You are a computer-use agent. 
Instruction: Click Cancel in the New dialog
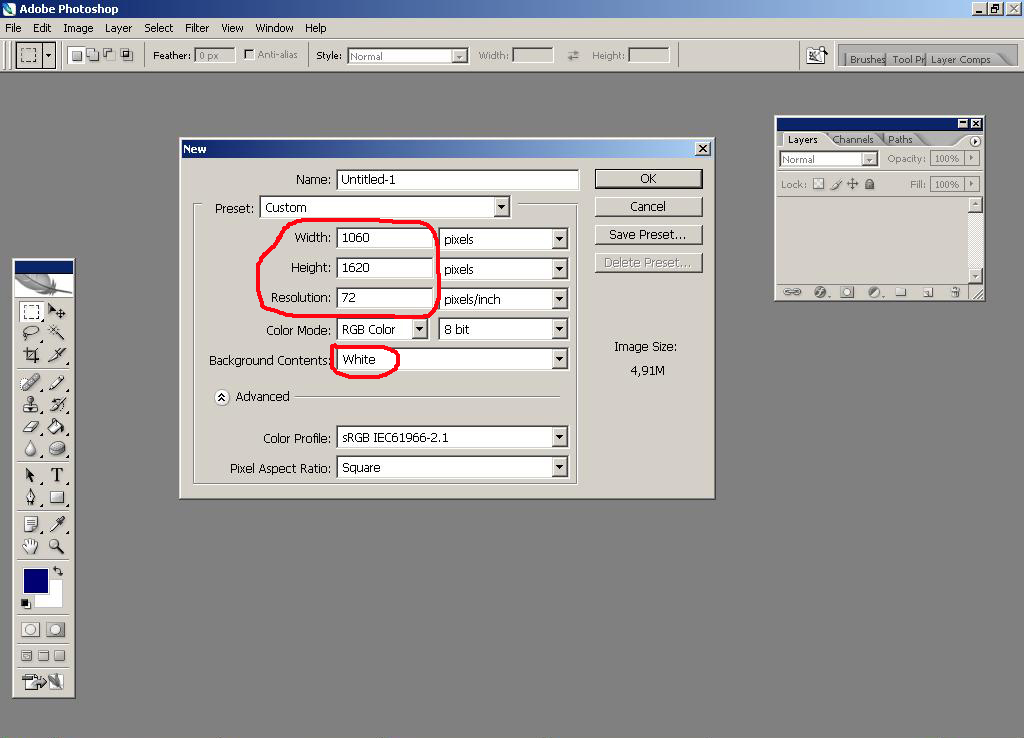click(648, 207)
